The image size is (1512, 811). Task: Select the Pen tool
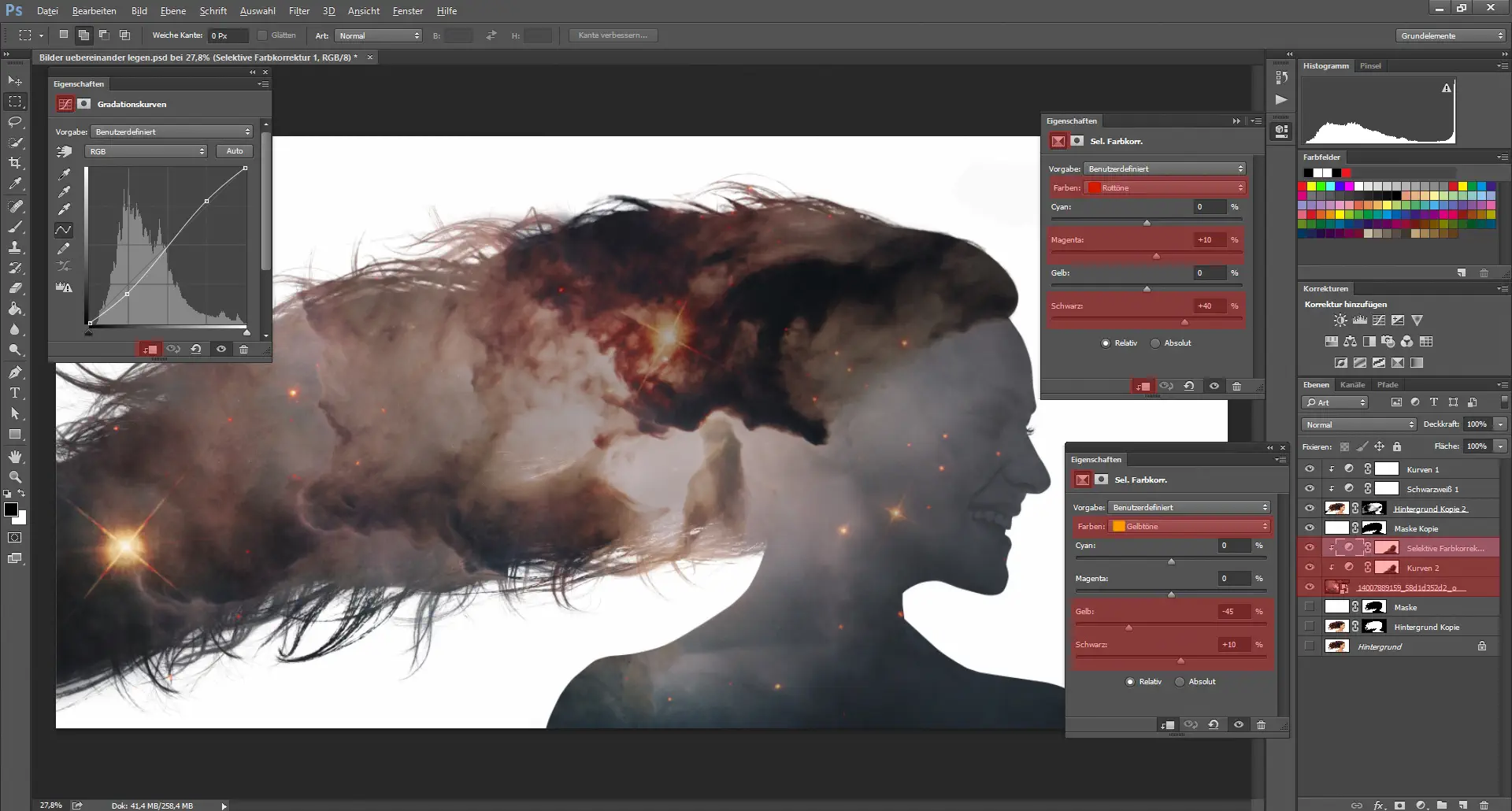coord(14,372)
